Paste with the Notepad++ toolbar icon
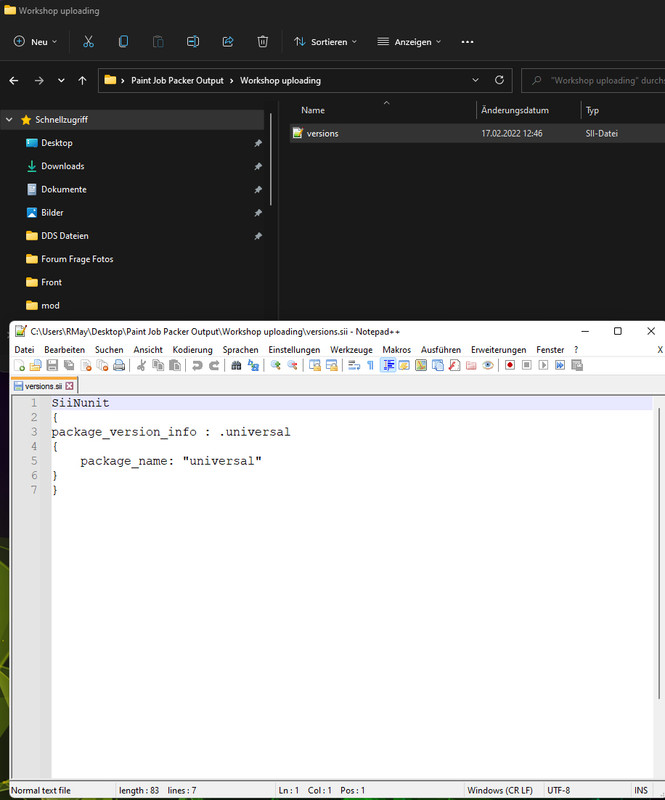 (x=175, y=365)
